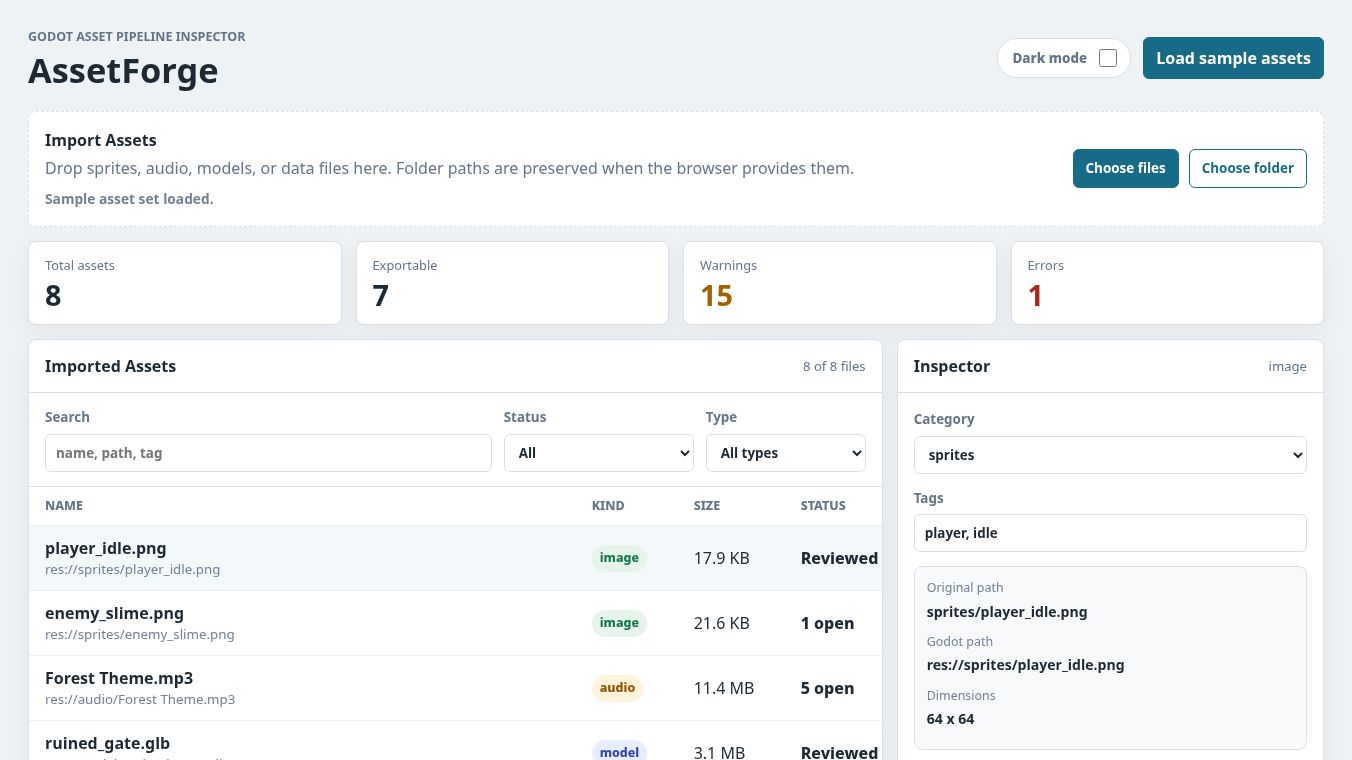
Task: Click the 5 open status of Forest Theme.mp3
Action: 827,688
